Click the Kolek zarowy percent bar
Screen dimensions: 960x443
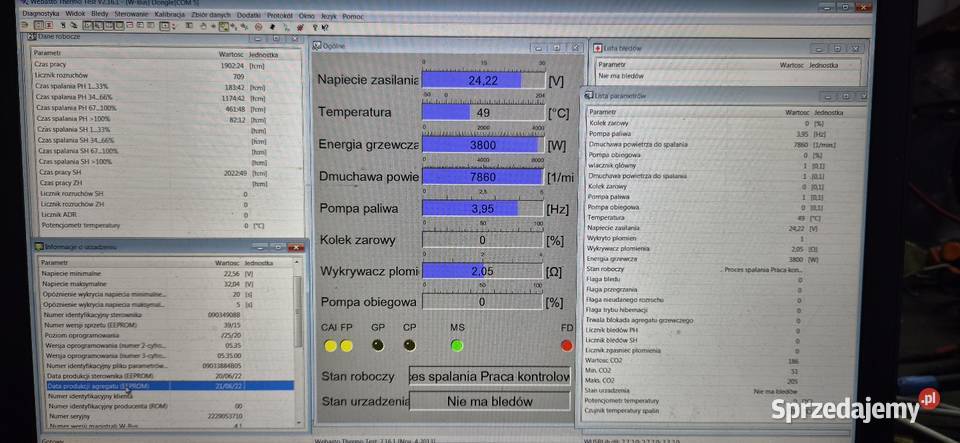tap(483, 240)
